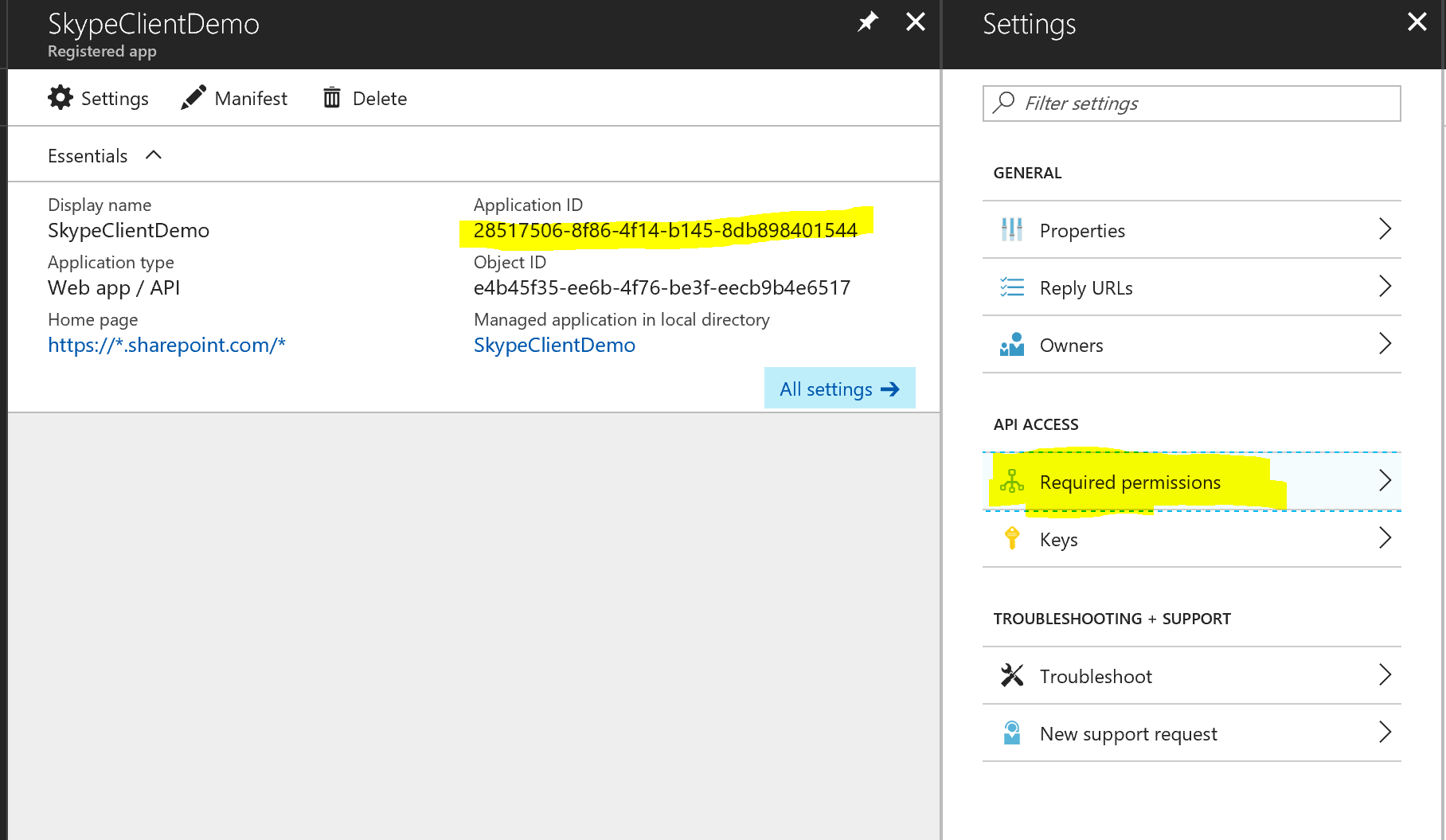Click the Manifest pencil icon
Image resolution: width=1446 pixels, height=840 pixels.
193,97
